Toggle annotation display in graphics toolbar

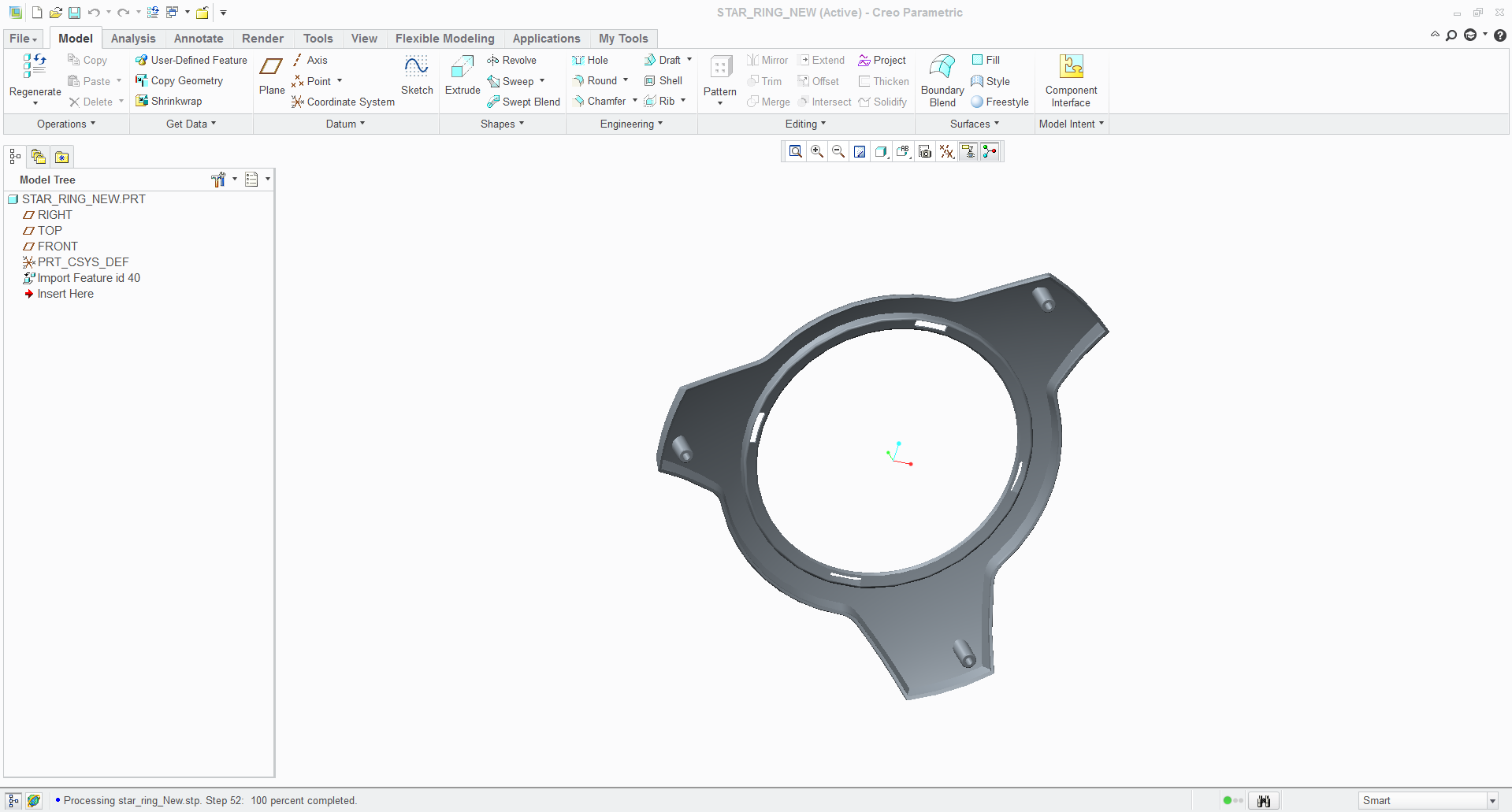click(968, 151)
